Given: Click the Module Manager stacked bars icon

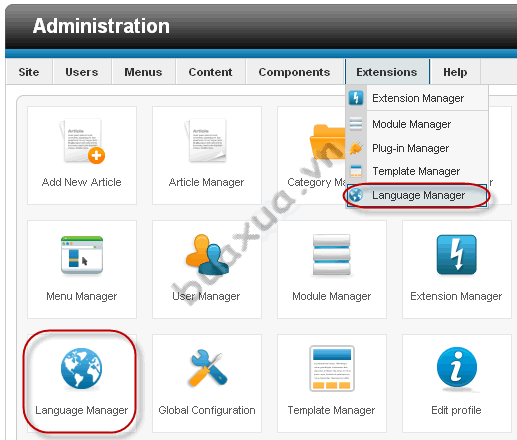Looking at the screenshot, I should 332,255.
